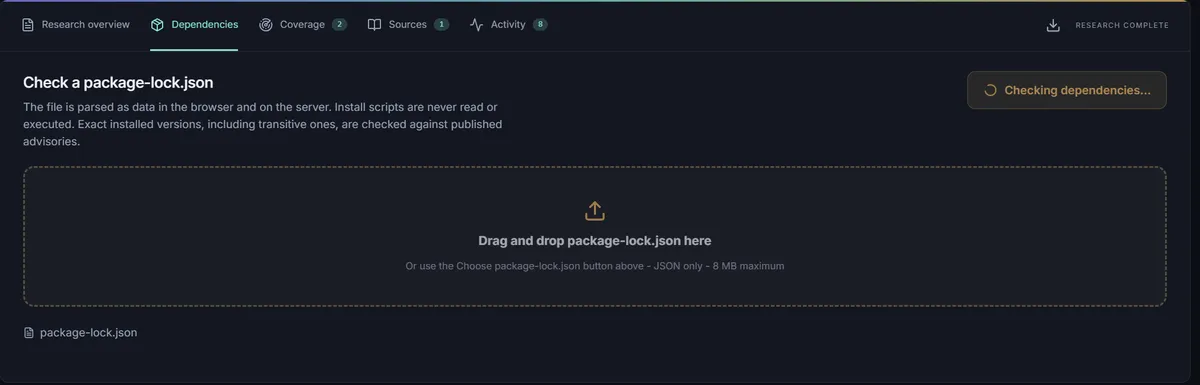Viewport: 1200px width, 385px height.
Task: Click the Coverage count badge 2
Action: 339,25
